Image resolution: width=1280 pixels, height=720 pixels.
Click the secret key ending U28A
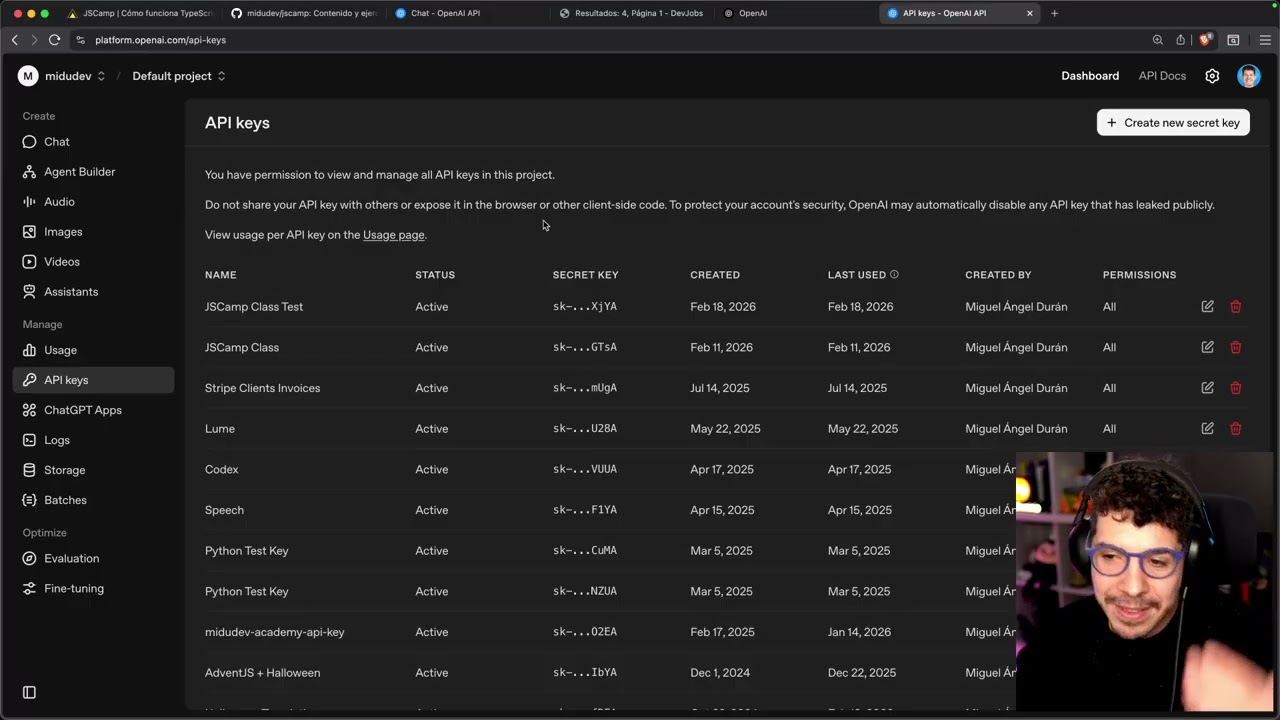(x=585, y=429)
